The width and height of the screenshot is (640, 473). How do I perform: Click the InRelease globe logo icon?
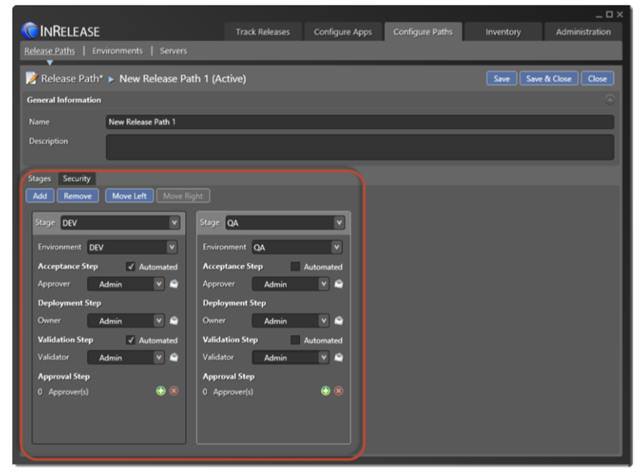point(30,31)
